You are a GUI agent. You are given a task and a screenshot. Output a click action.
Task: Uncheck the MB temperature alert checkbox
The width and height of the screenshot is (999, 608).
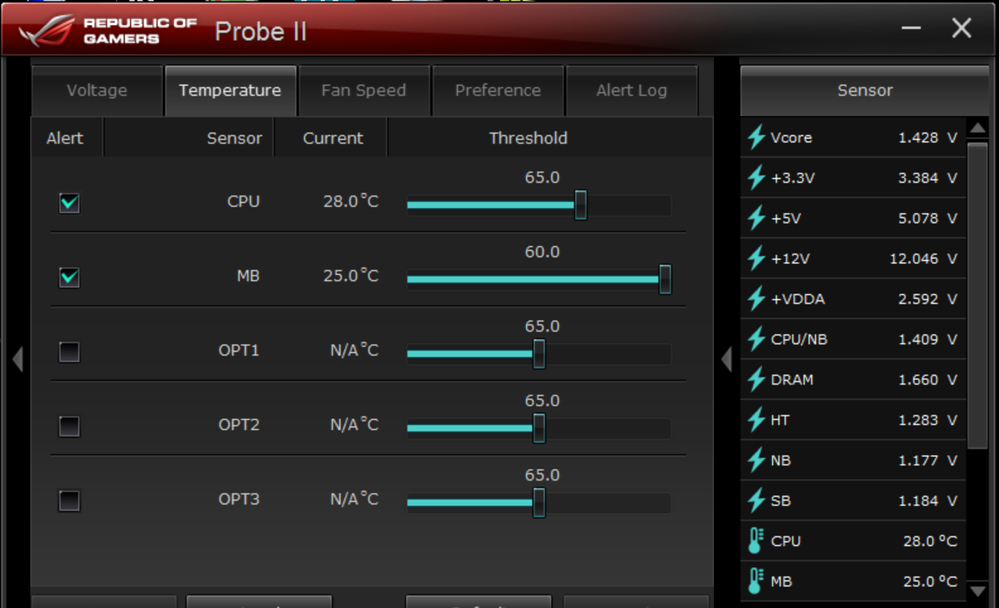click(x=69, y=277)
